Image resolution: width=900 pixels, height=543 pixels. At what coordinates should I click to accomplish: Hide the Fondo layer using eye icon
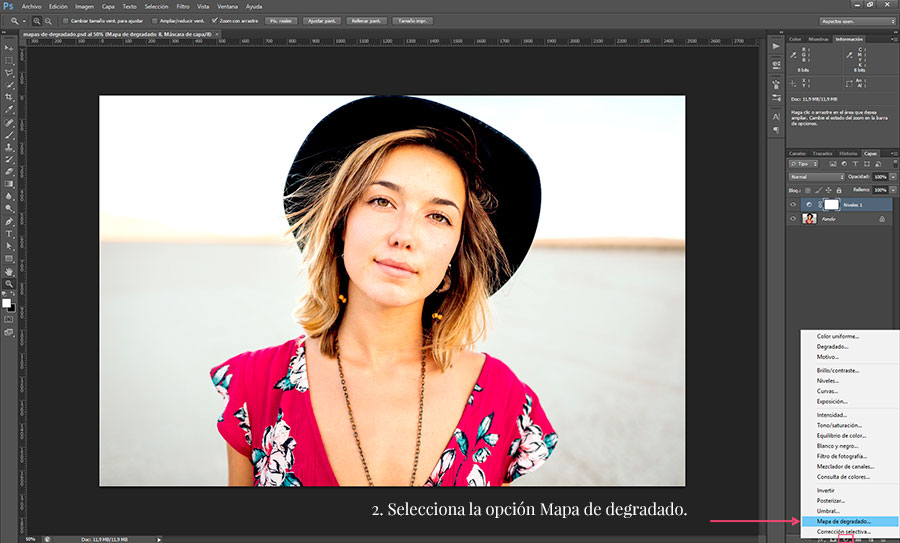click(x=793, y=218)
